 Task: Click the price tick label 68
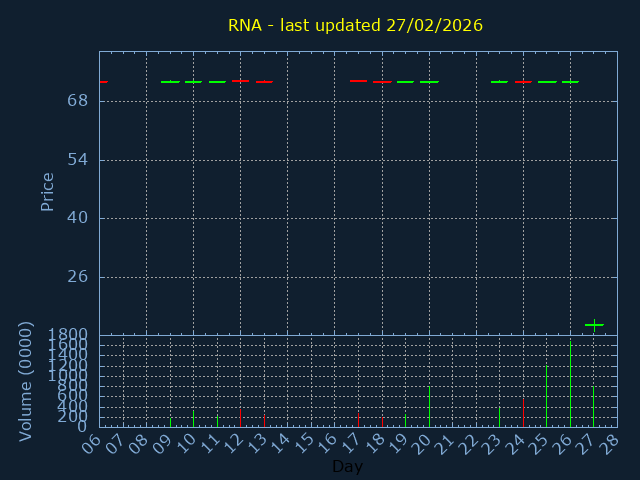[79, 101]
